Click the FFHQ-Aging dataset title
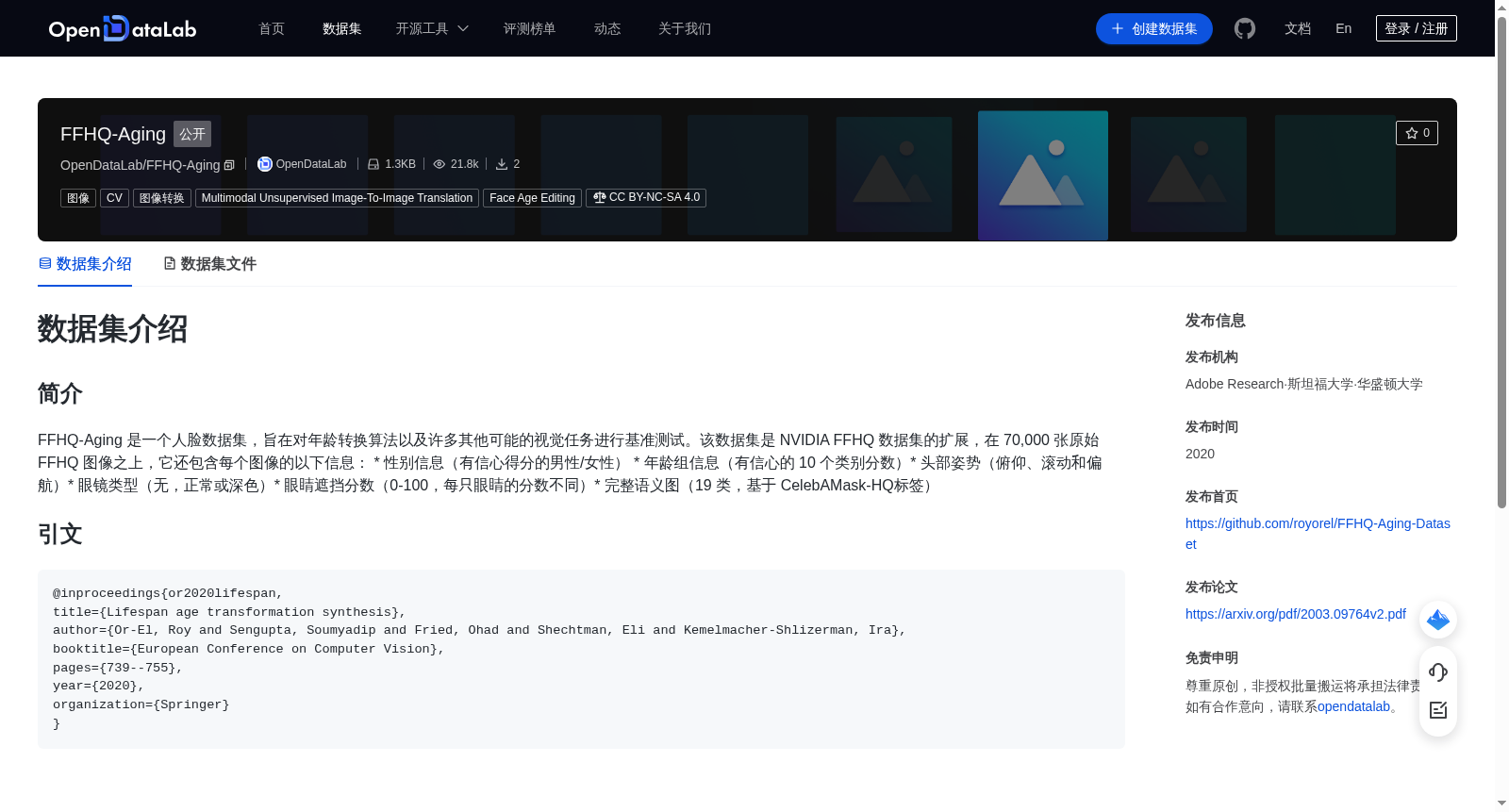Image resolution: width=1509 pixels, height=812 pixels. tap(113, 134)
